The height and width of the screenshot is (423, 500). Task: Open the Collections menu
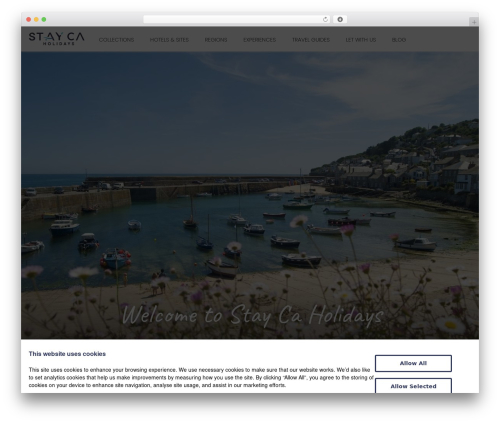click(116, 40)
